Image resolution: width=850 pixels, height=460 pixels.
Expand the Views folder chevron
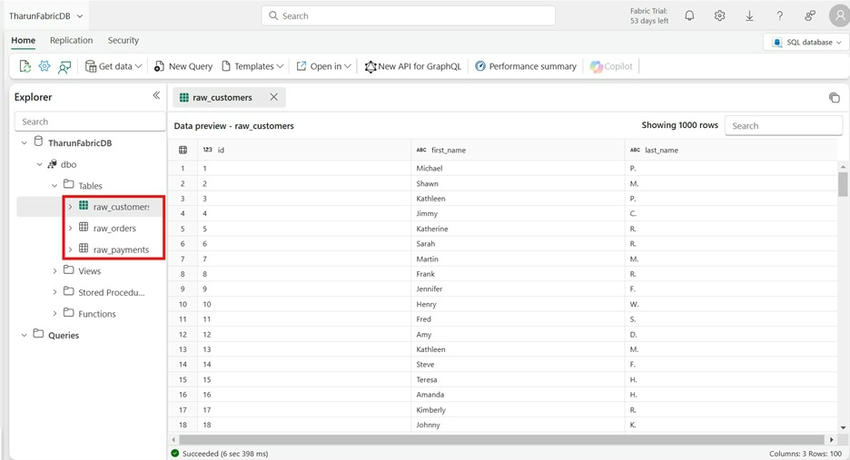pyautogui.click(x=54, y=271)
